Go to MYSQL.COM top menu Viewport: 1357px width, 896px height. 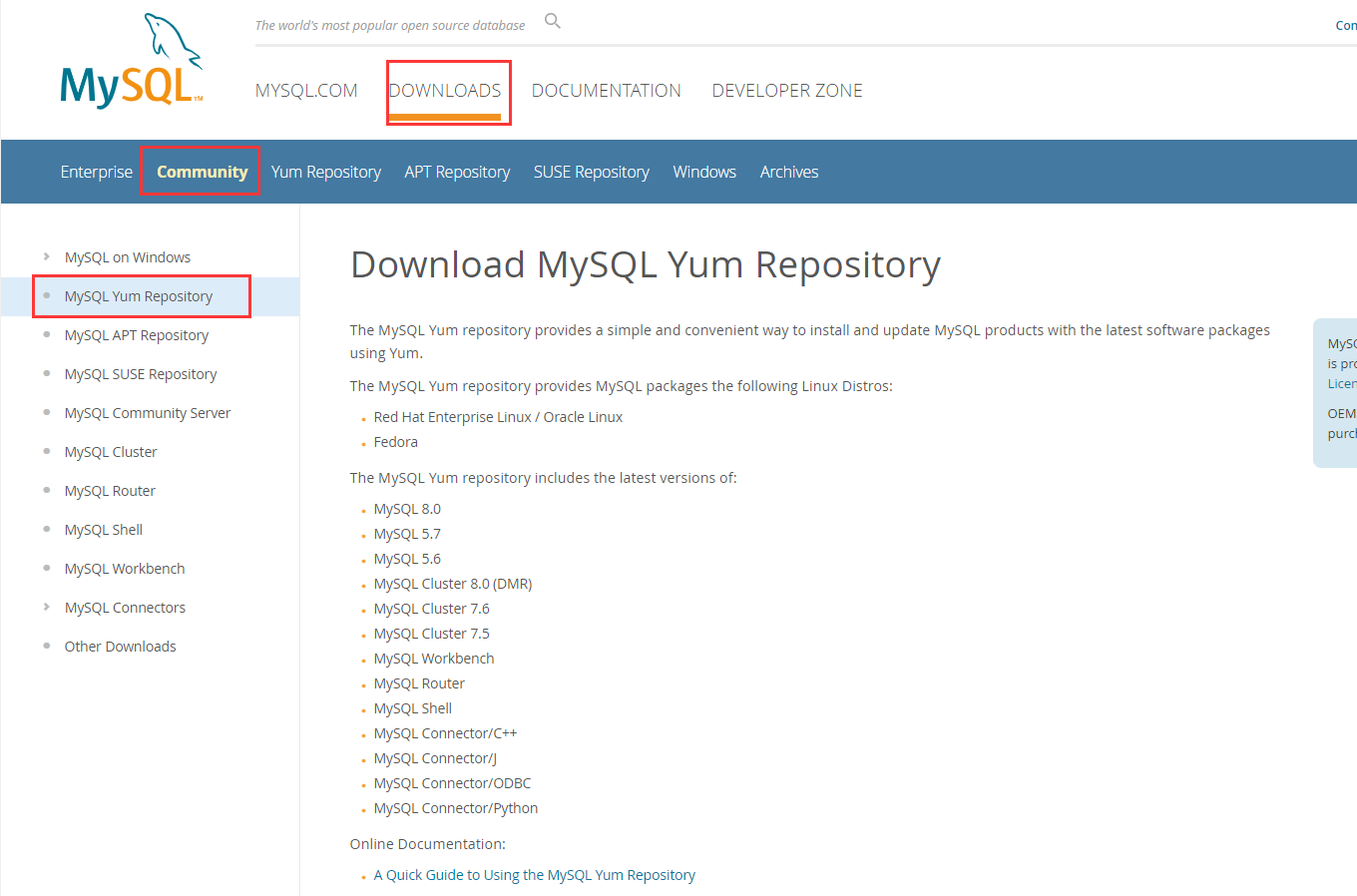tap(306, 91)
